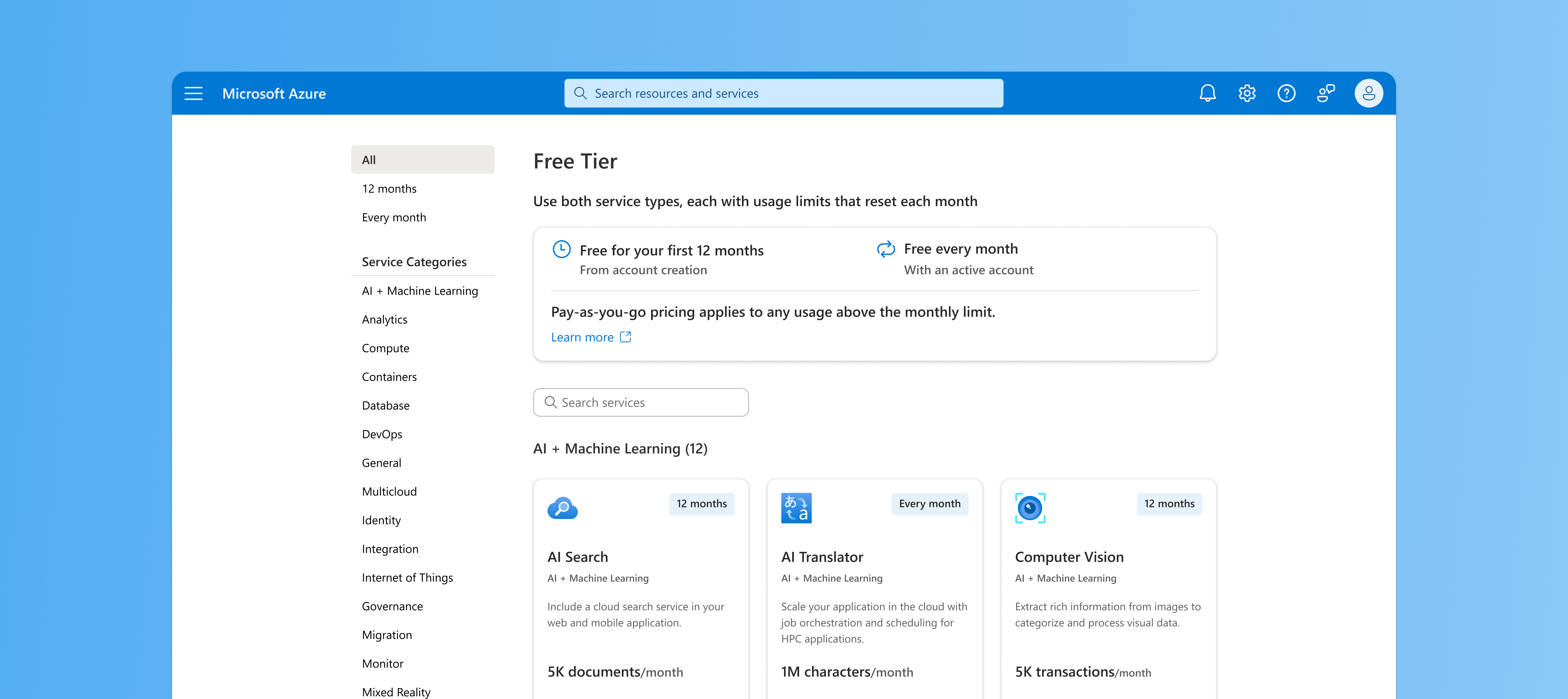Click the 5K documents/month text
The image size is (1568, 699).
tap(615, 672)
